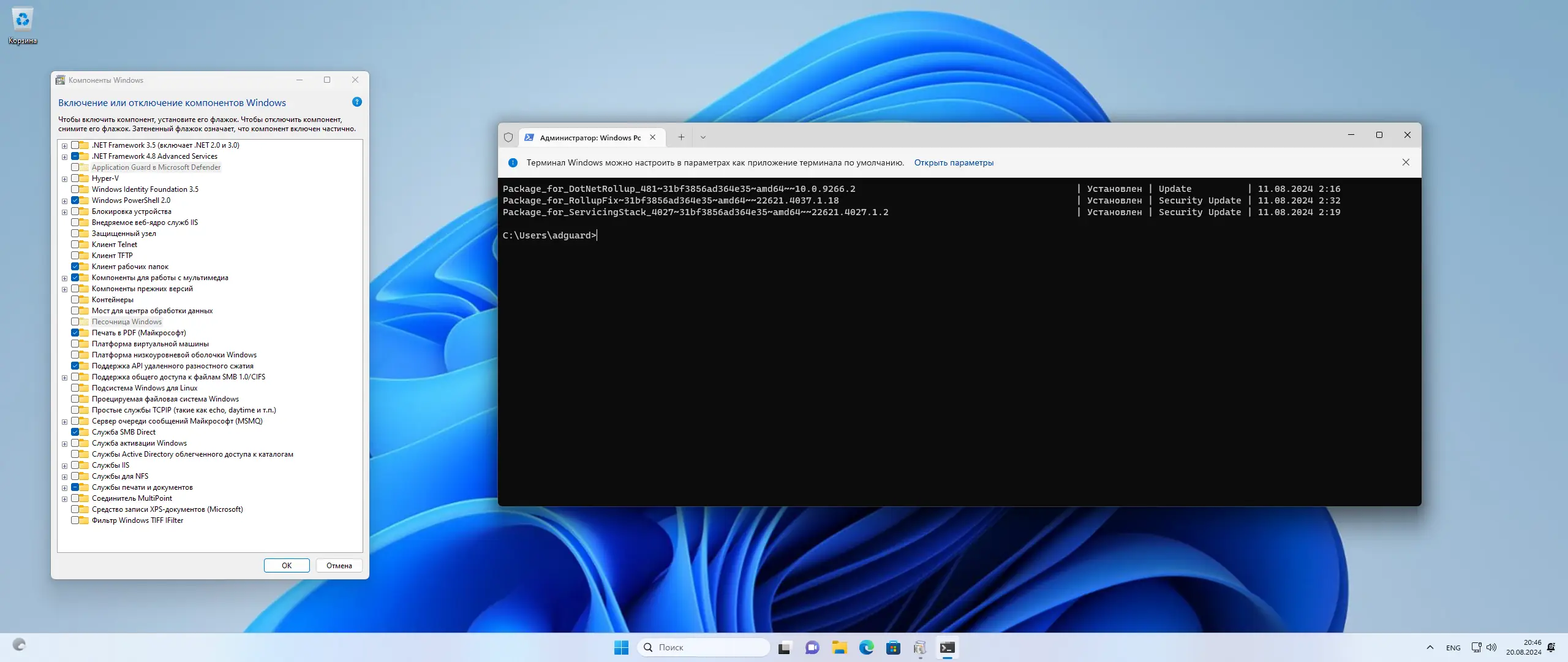Viewport: 1568px width, 662px height.
Task: Click OK in Windows Components dialog
Action: click(x=287, y=565)
